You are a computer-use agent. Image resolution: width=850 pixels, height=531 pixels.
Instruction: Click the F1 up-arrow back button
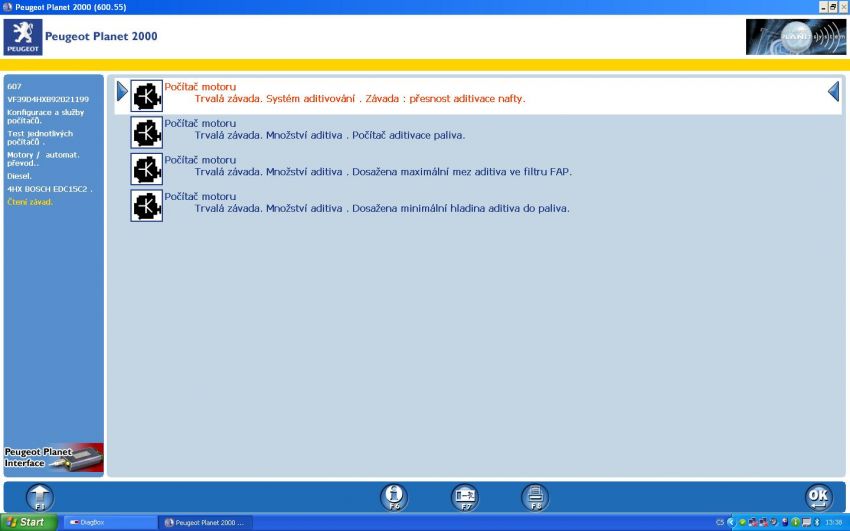point(39,497)
